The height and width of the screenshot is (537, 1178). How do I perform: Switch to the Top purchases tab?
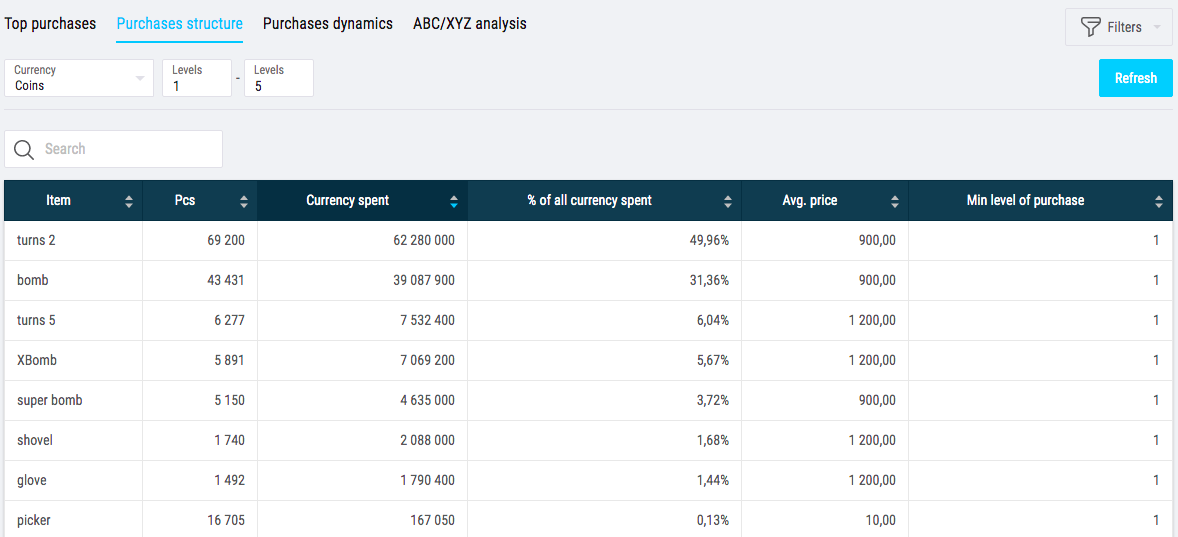50,24
